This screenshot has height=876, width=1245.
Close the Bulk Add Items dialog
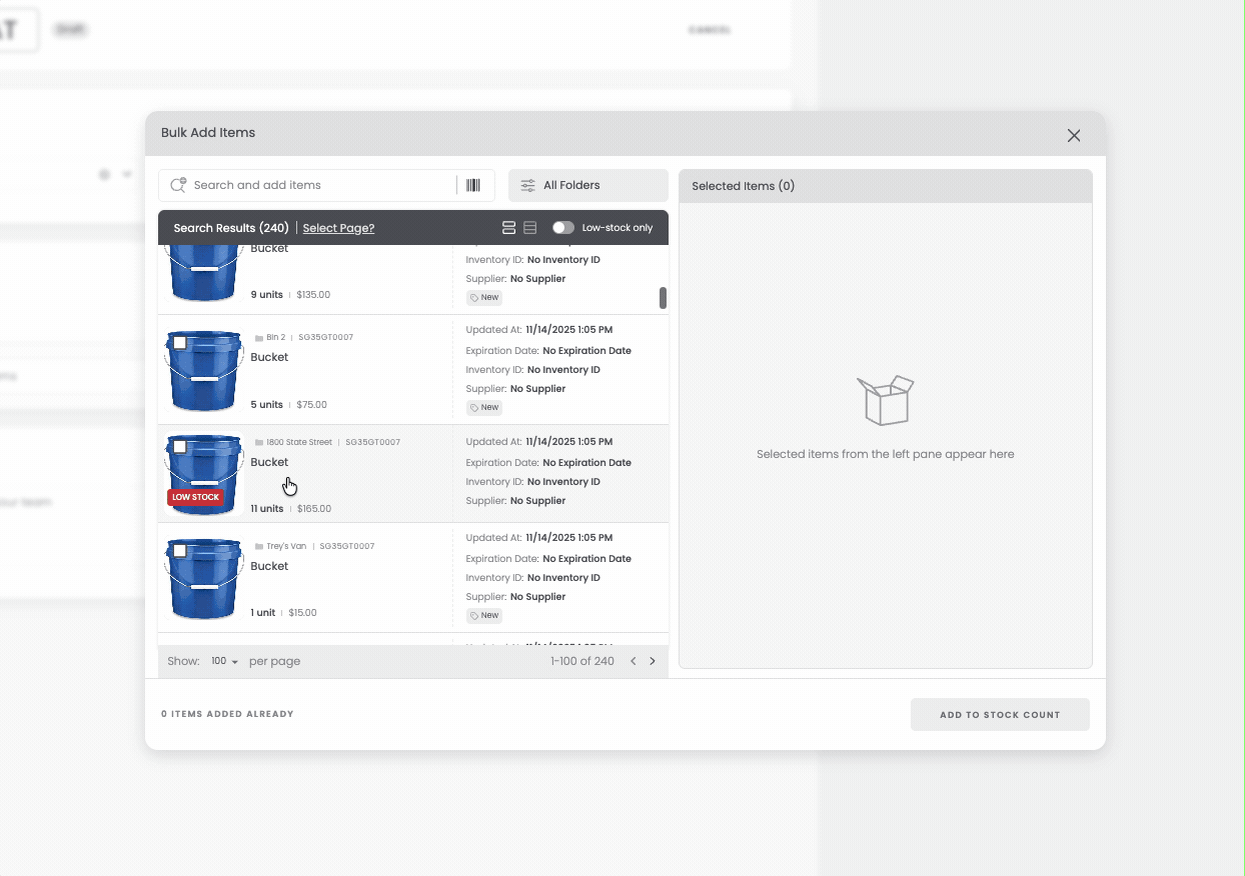point(1073,135)
